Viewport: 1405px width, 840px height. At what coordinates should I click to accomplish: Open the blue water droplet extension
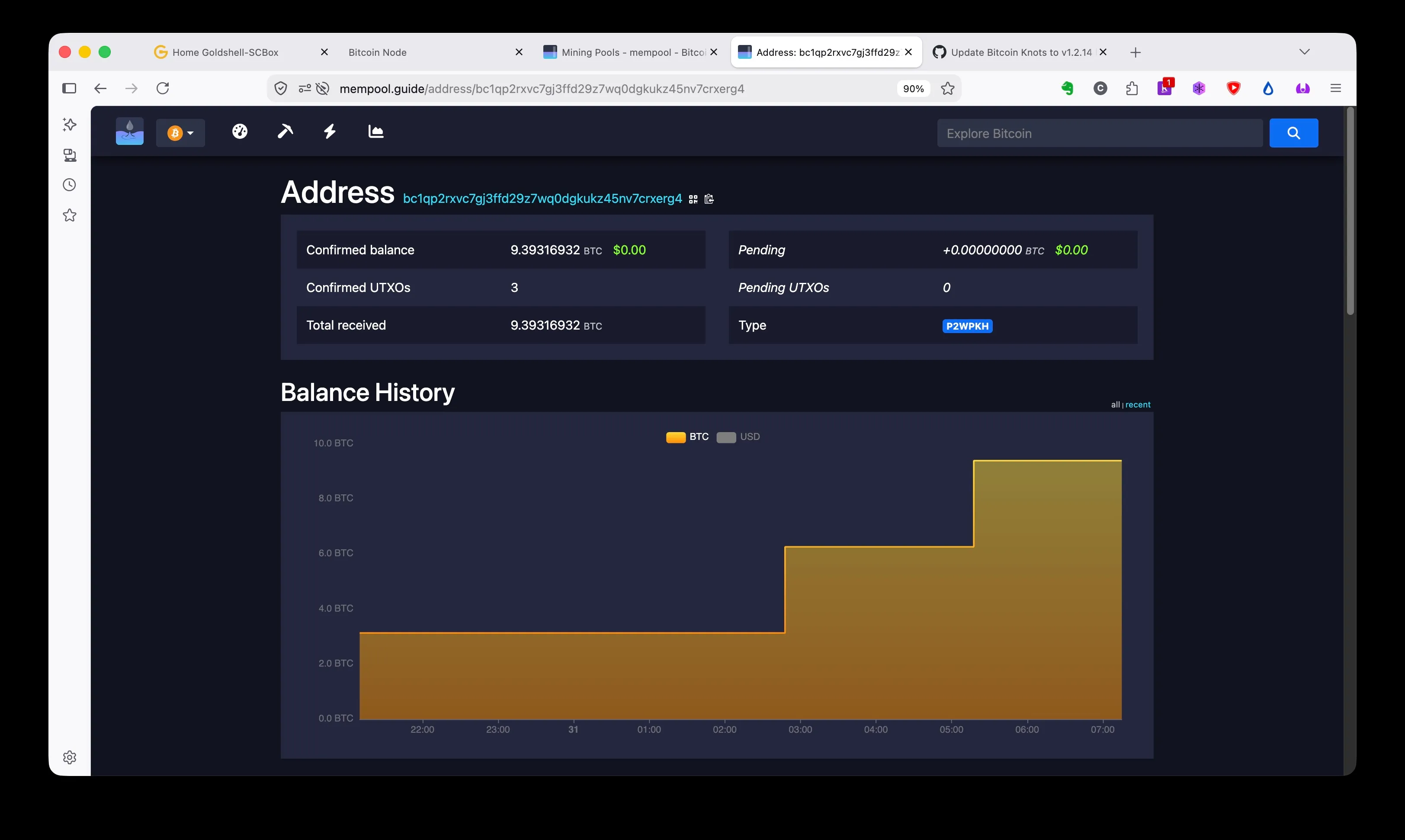[x=1268, y=88]
